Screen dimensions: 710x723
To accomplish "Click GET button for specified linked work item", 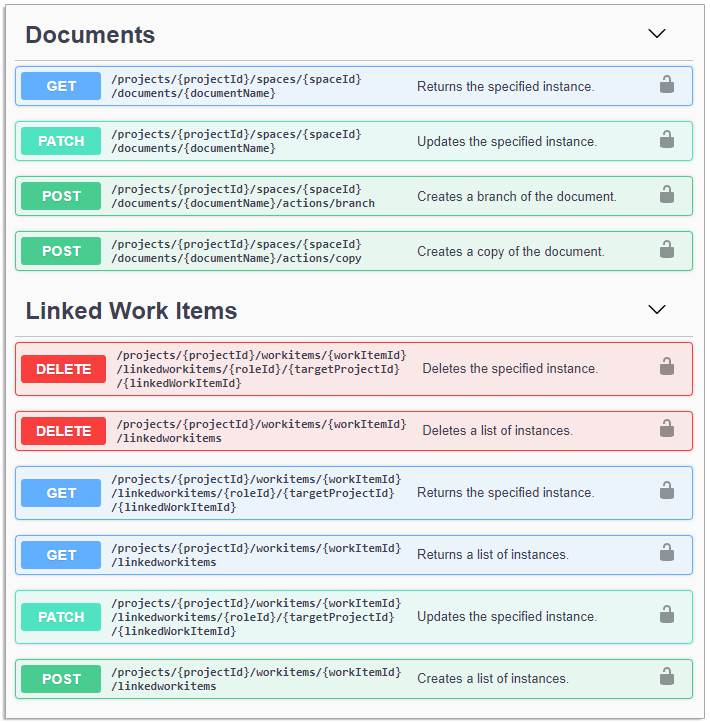I will pyautogui.click(x=61, y=493).
